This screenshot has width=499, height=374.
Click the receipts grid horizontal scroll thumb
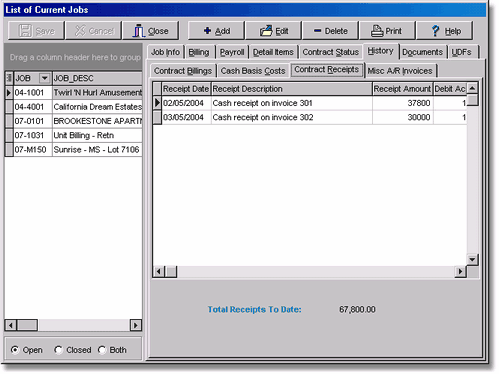pos(171,272)
